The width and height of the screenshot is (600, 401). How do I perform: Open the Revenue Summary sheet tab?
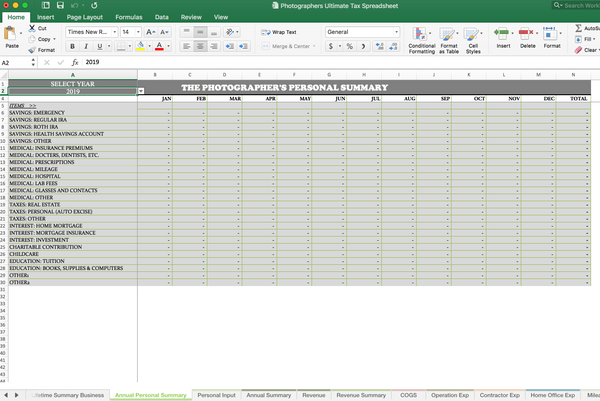[x=361, y=395]
